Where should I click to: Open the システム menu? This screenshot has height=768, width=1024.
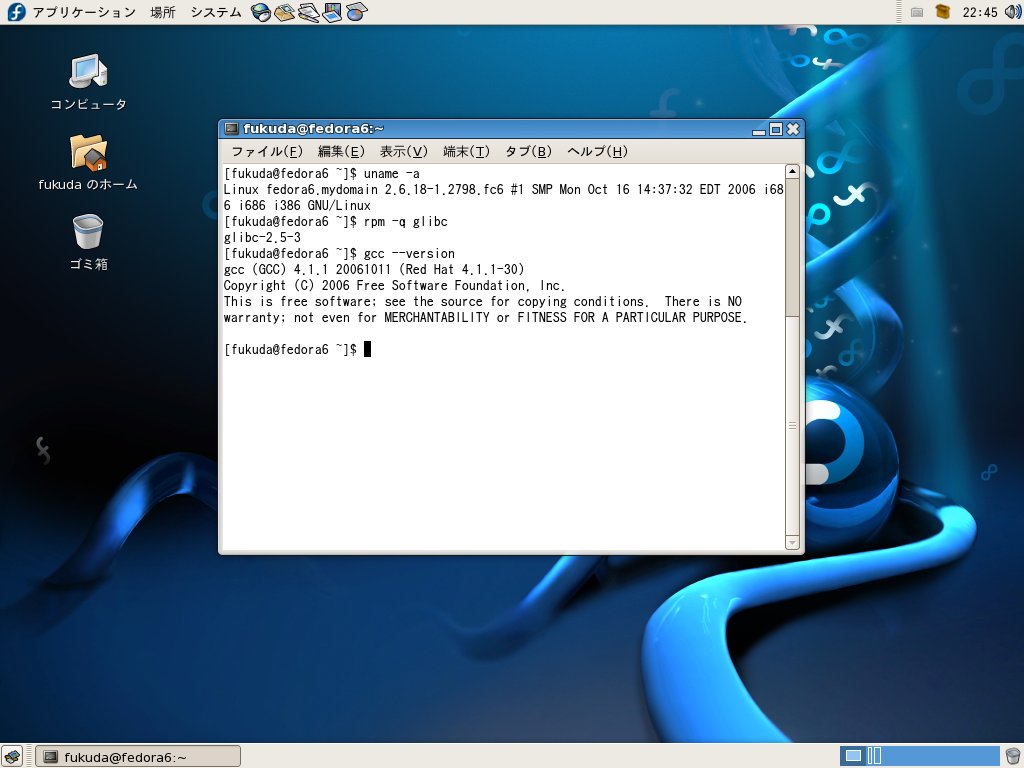click(x=215, y=12)
